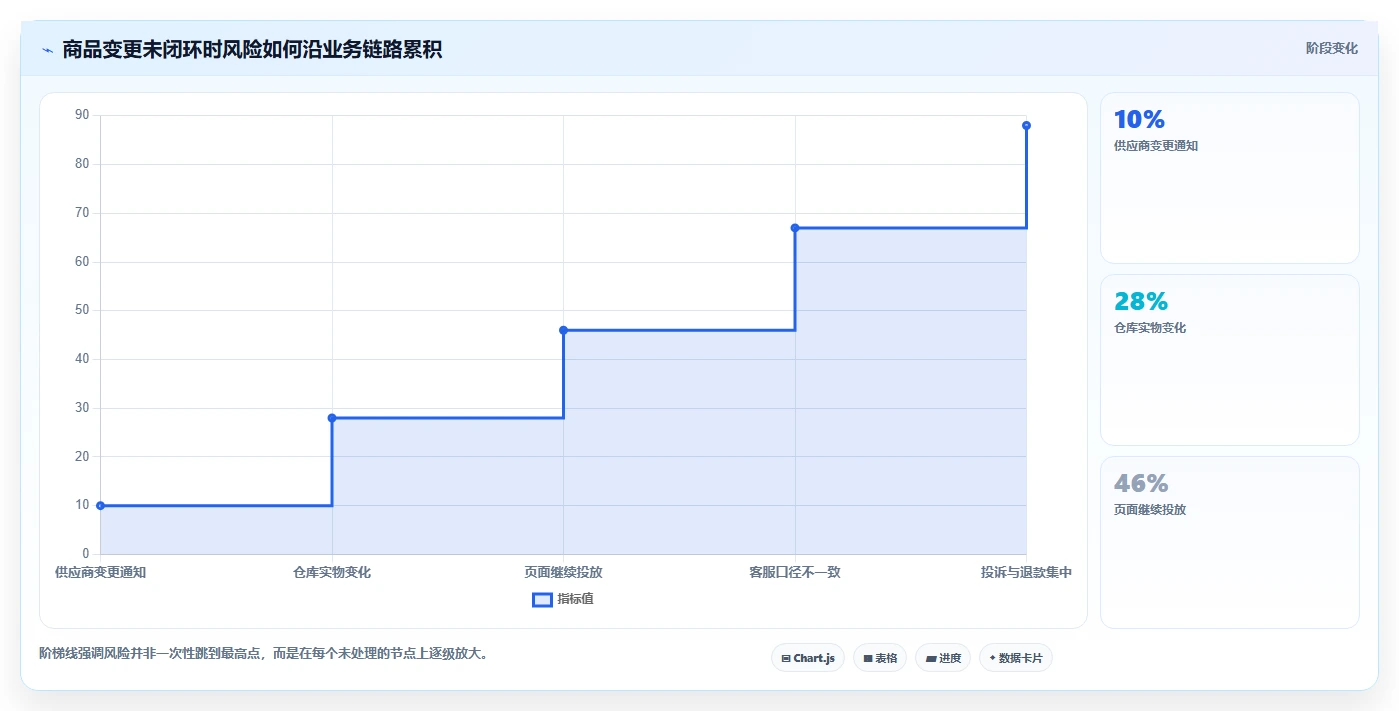Select the 数据卡片 tag button
Screen dimensions: 1399x711
pos(1016,658)
